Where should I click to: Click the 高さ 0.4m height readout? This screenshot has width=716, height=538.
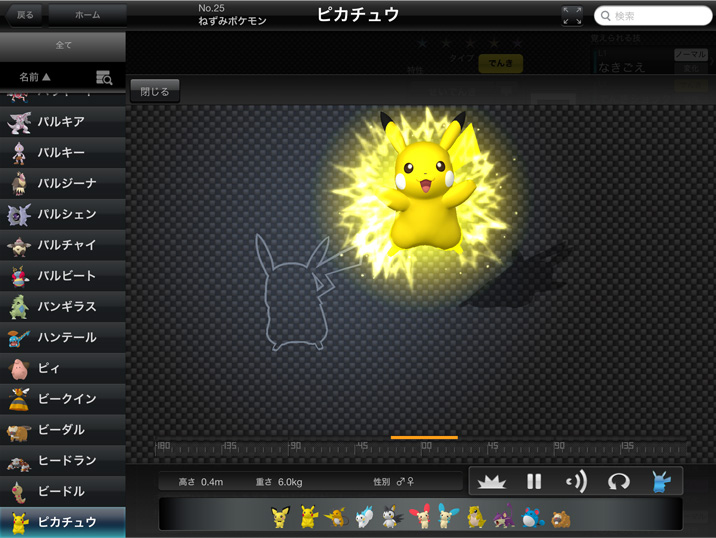[201, 482]
